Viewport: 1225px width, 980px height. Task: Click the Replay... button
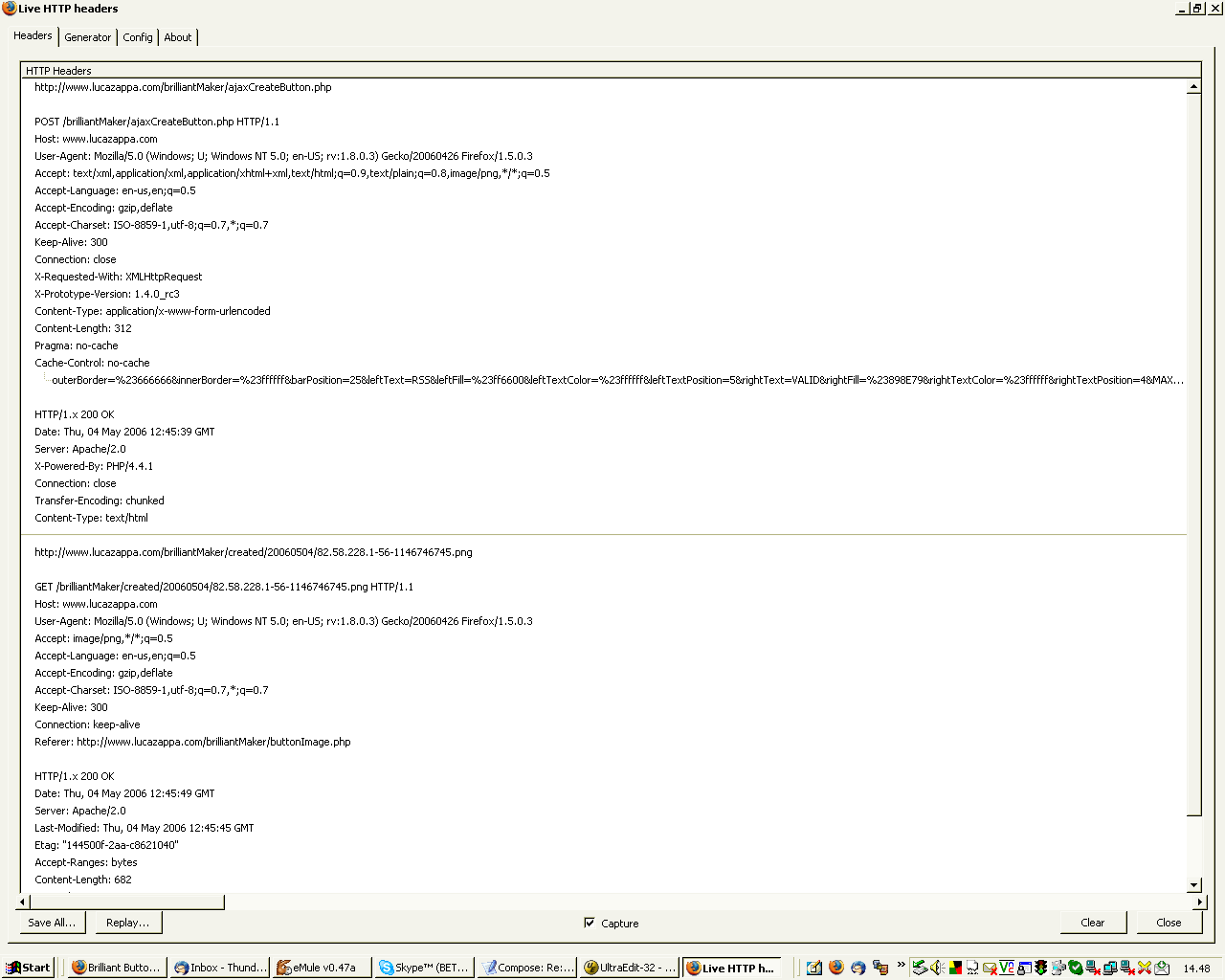(127, 923)
